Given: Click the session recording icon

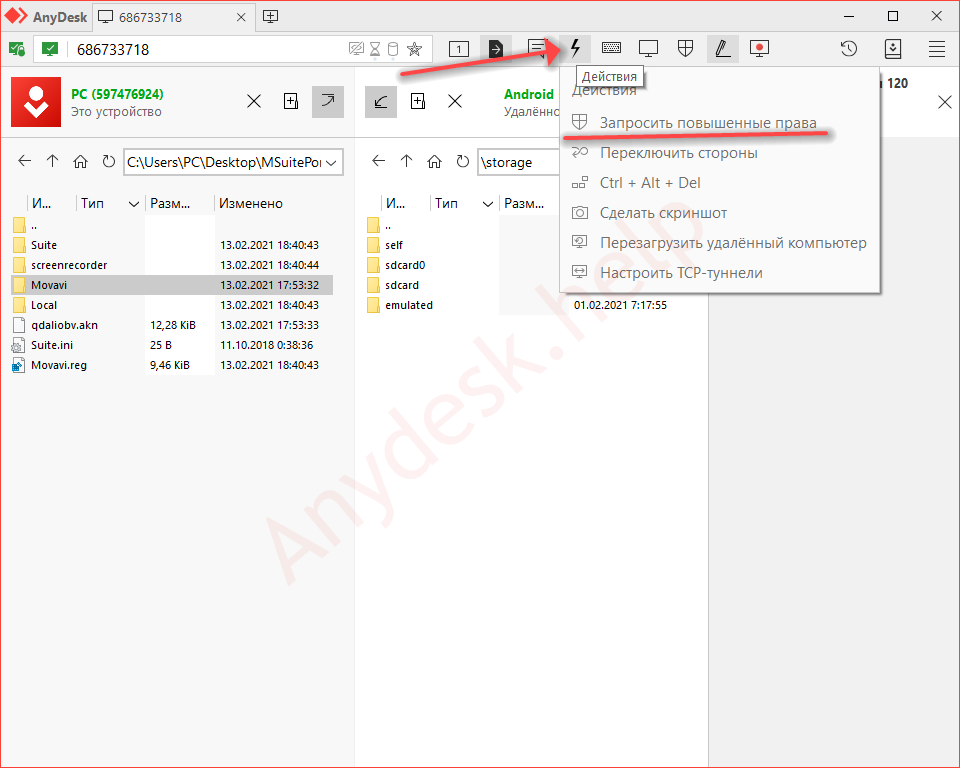Looking at the screenshot, I should (x=759, y=48).
